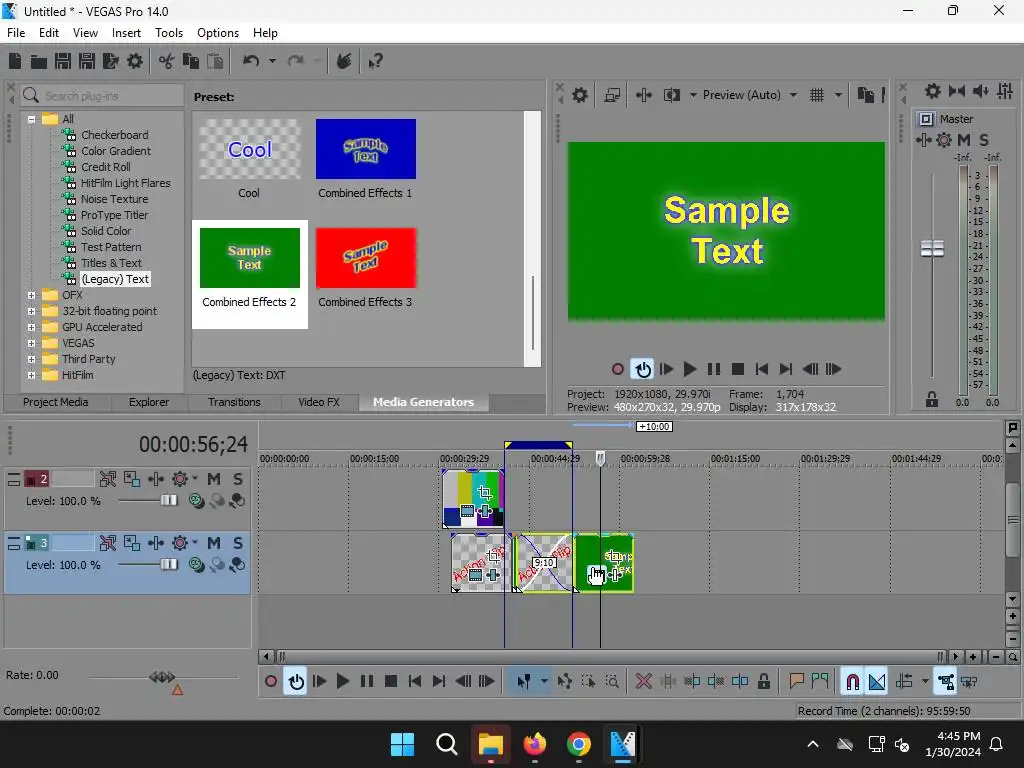Click the New project icon in toolbar

click(x=15, y=61)
